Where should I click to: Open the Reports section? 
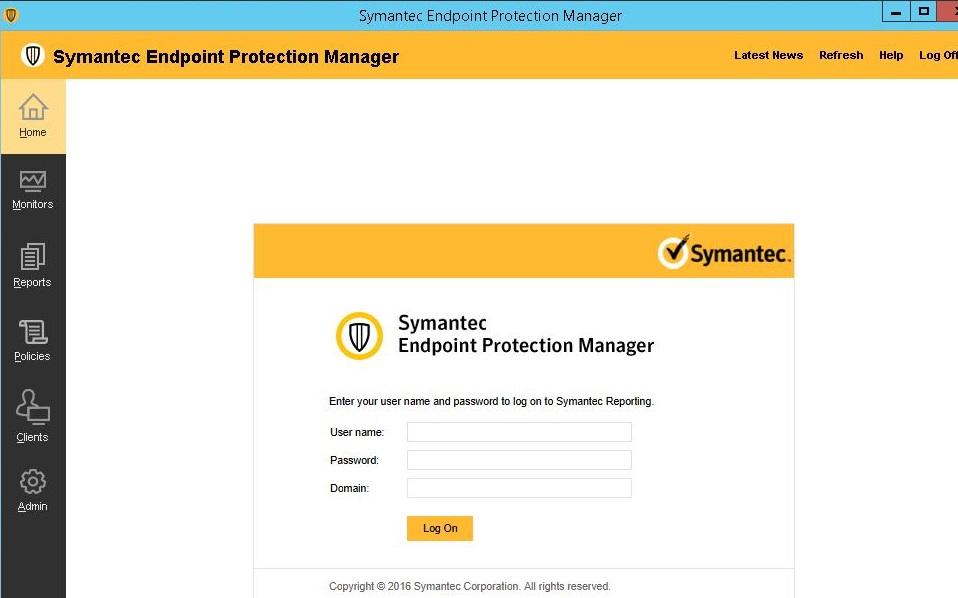click(33, 266)
